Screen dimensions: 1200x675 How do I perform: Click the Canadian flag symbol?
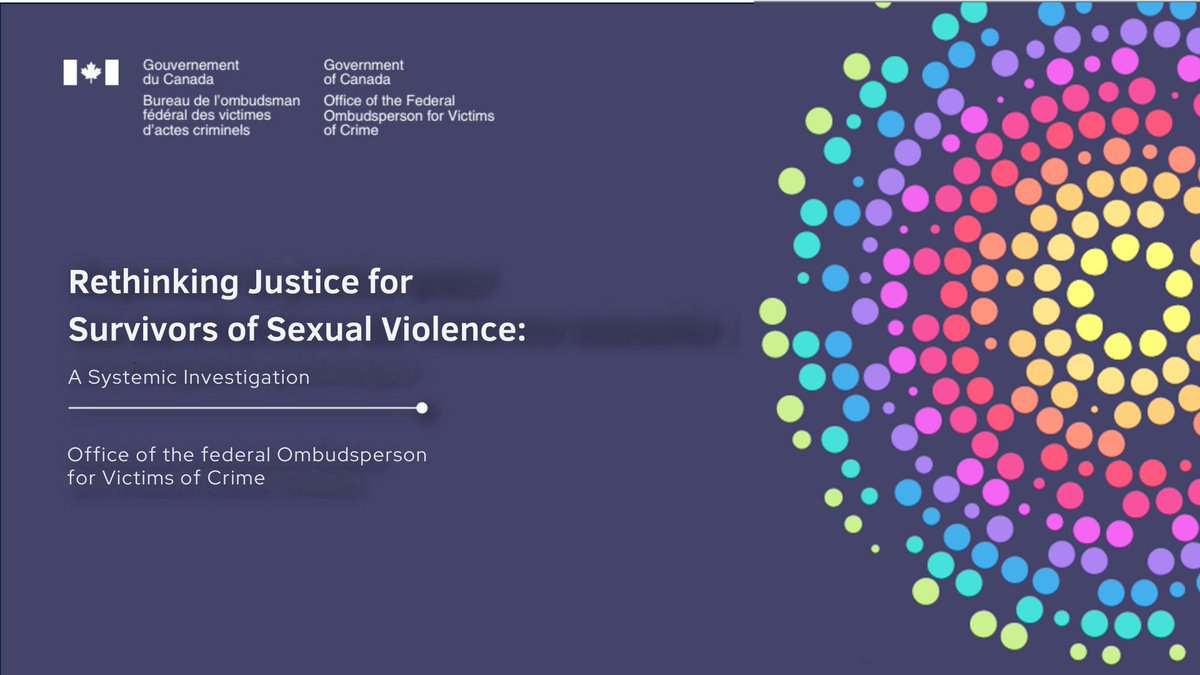91,72
